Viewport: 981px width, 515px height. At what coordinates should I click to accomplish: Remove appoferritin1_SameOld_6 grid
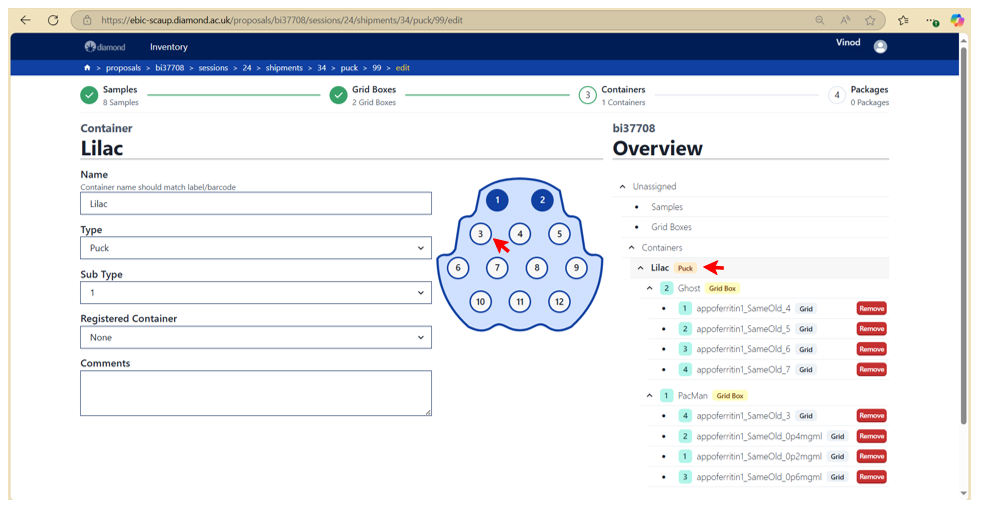tap(872, 349)
